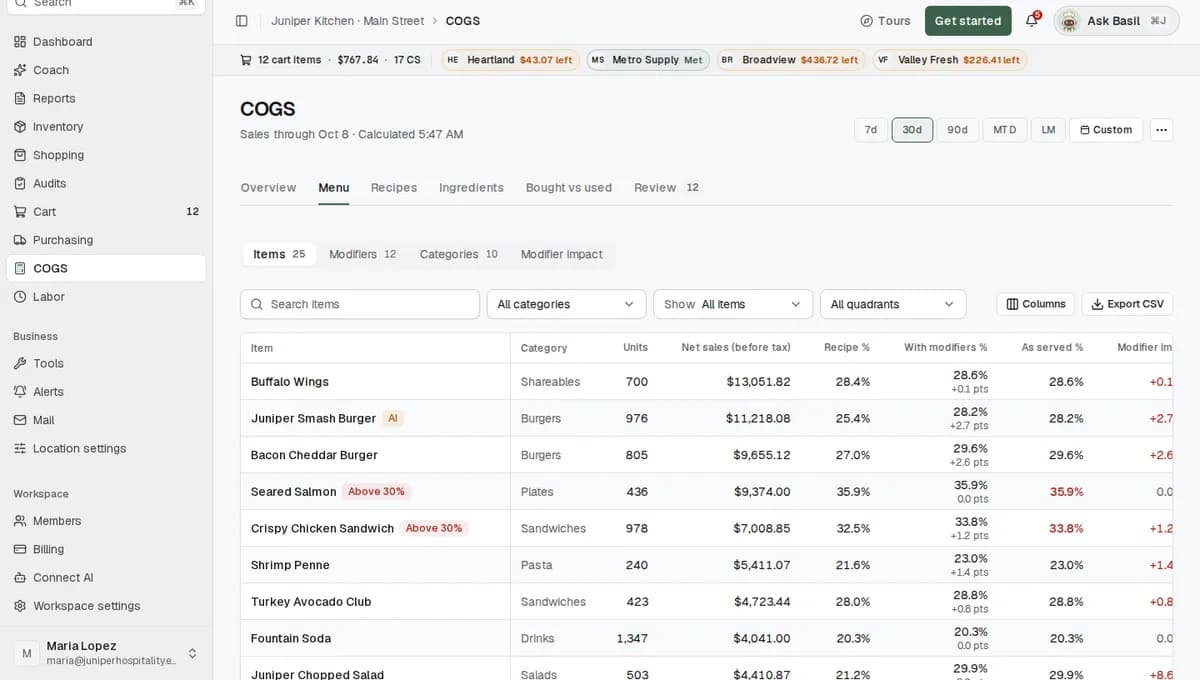Select the 30d date range
This screenshot has width=1200, height=680.
tap(912, 130)
